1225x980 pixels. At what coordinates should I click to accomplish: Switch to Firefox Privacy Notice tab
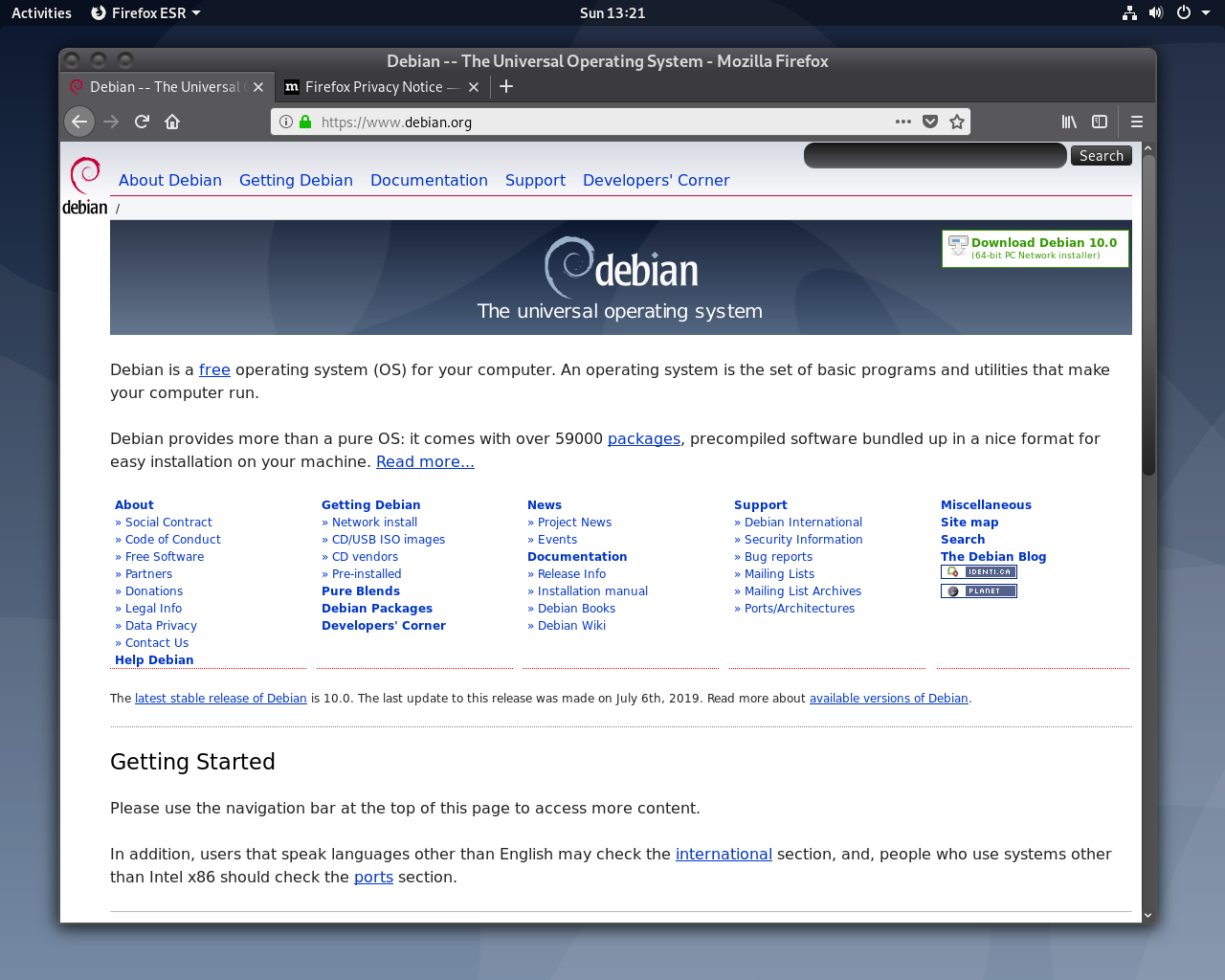pos(373,87)
